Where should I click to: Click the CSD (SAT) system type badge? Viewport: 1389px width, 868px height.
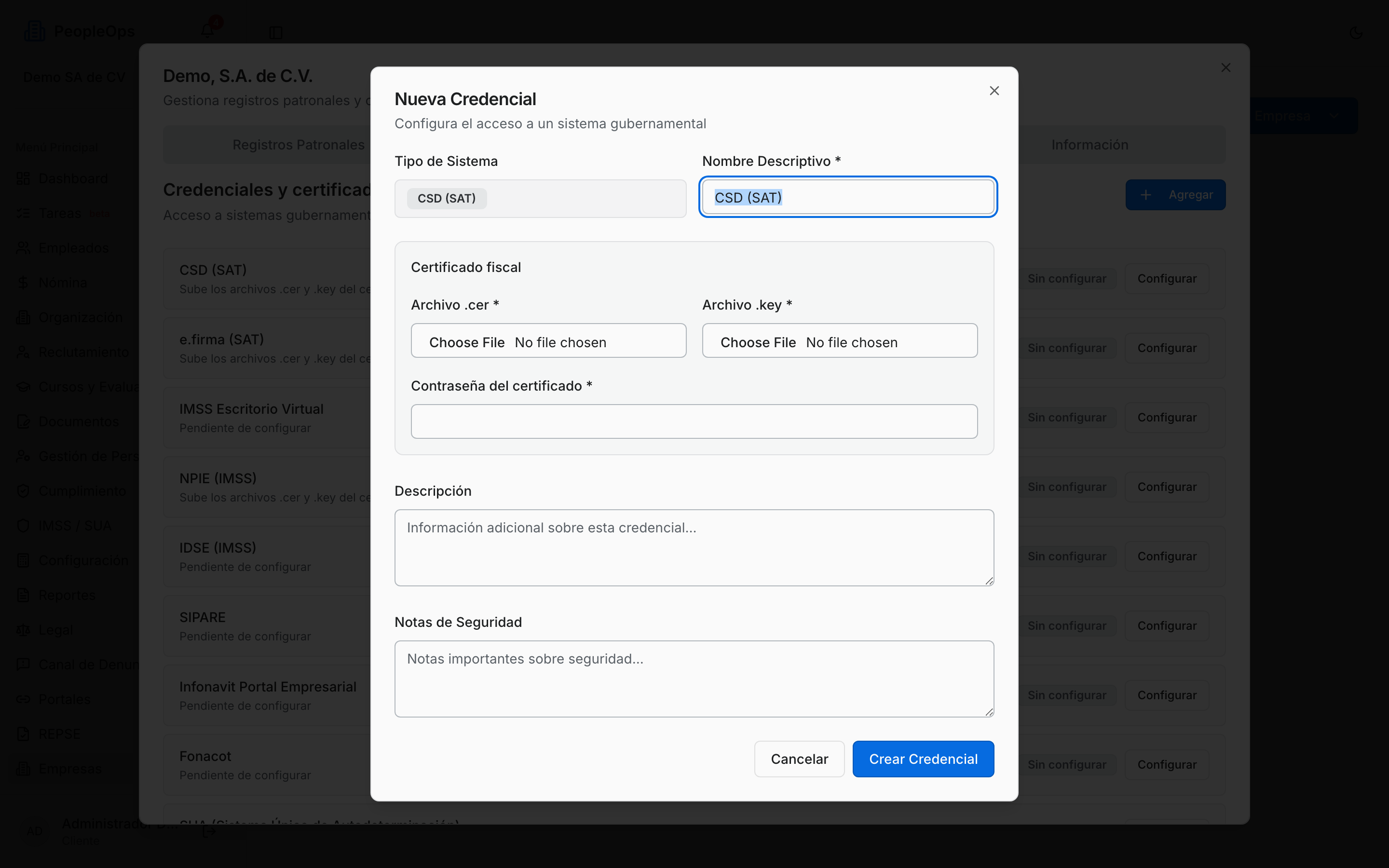tap(447, 199)
